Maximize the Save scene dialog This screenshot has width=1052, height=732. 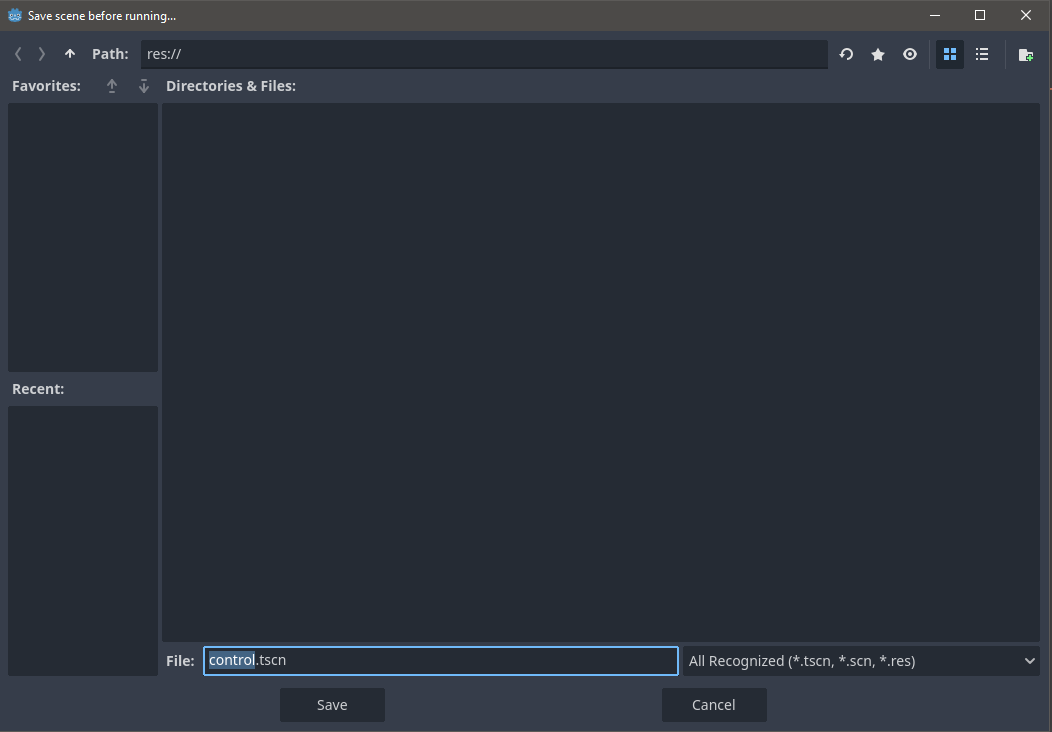tap(980, 15)
